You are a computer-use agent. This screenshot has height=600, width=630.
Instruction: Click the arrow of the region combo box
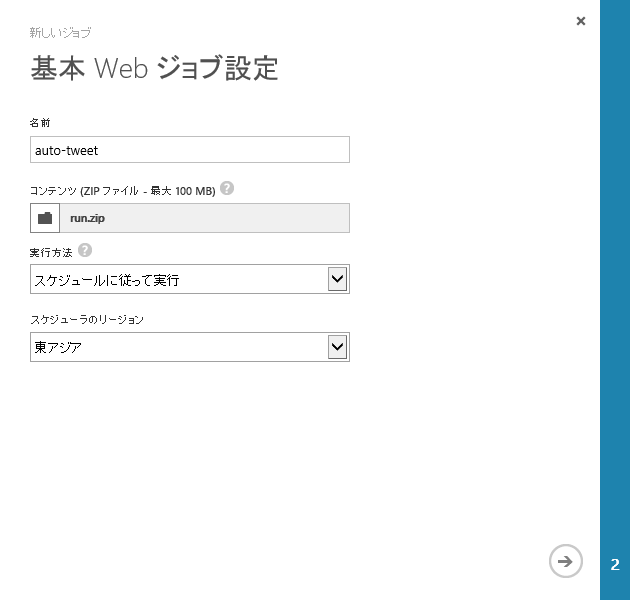pos(338,347)
